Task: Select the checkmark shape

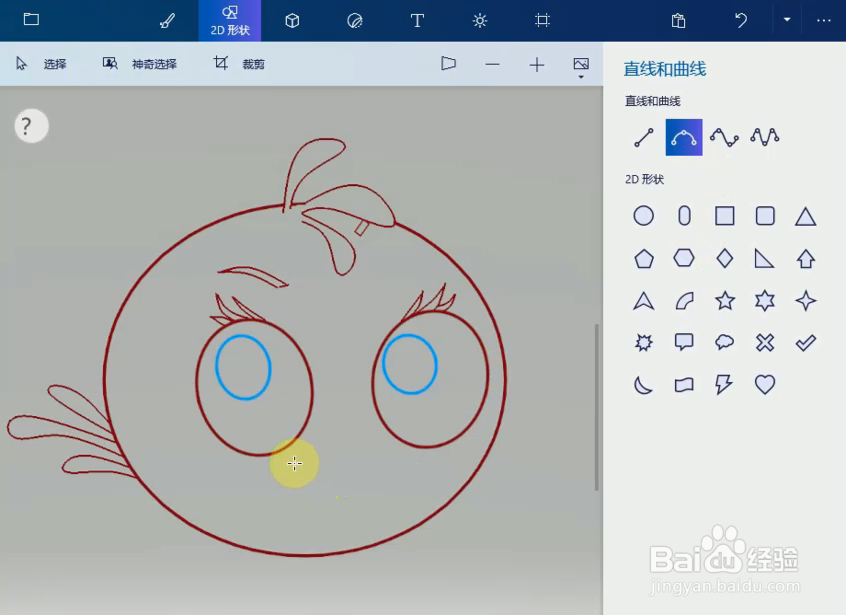Action: (x=806, y=343)
